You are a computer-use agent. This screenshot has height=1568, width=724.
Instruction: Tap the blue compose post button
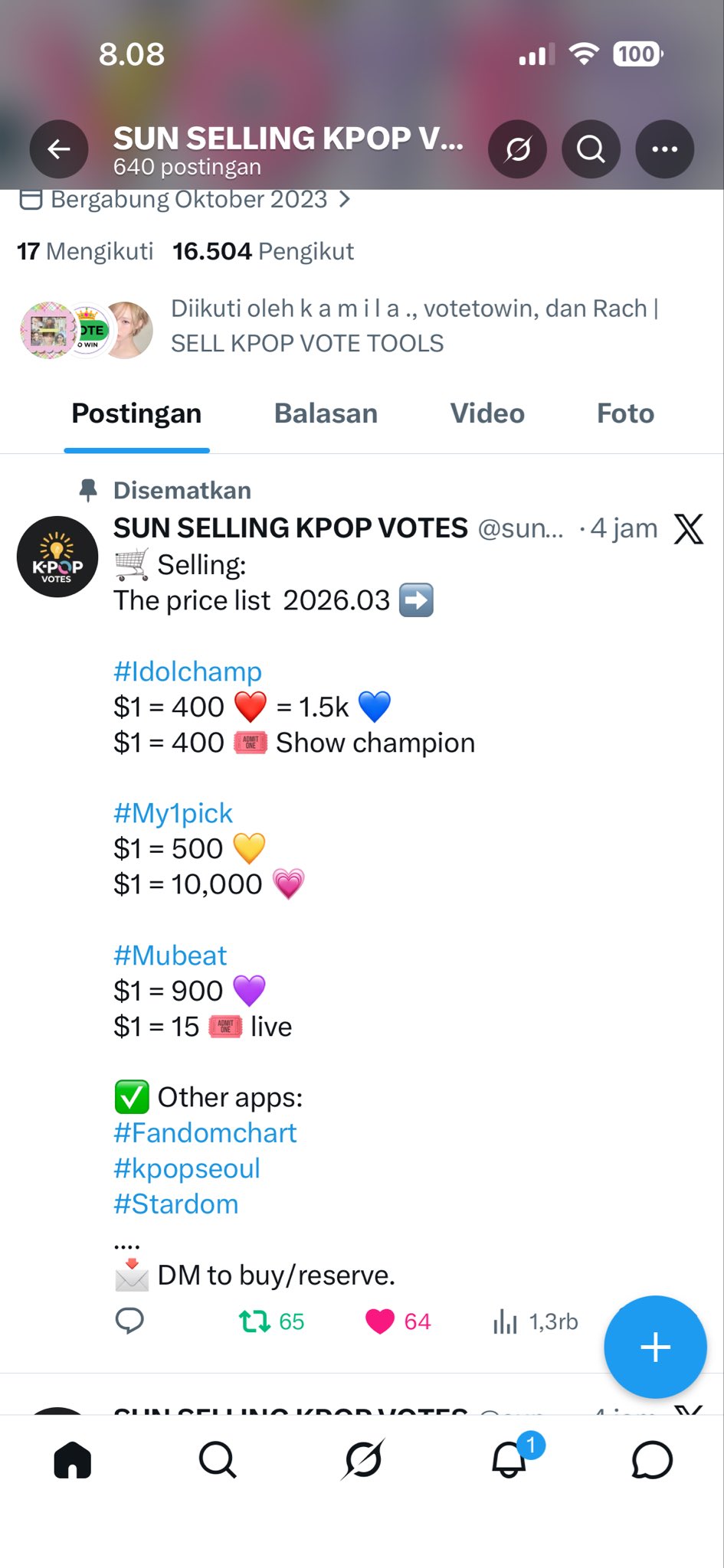click(655, 1347)
